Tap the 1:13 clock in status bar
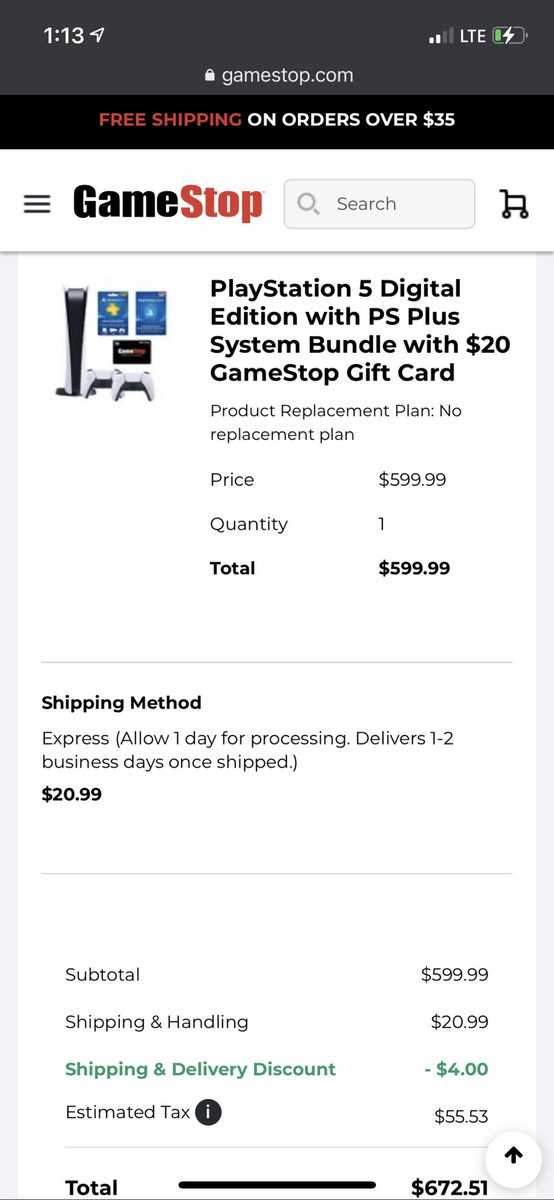 coord(64,35)
